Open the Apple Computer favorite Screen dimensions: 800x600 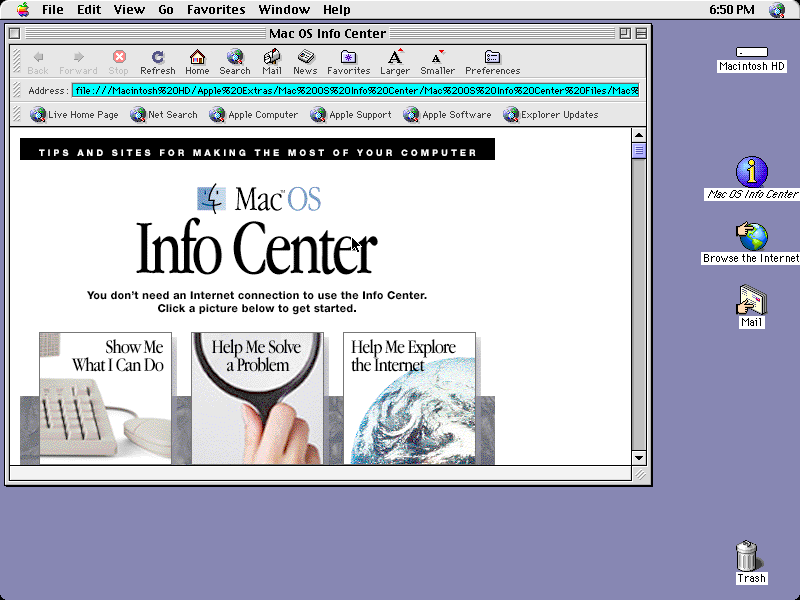[x=254, y=115]
